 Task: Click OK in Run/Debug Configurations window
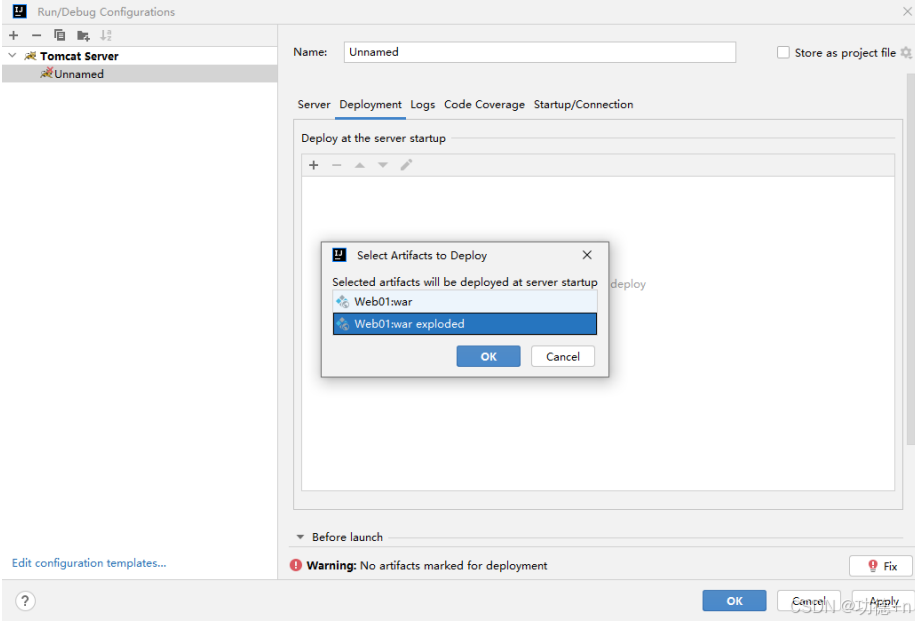click(x=734, y=600)
